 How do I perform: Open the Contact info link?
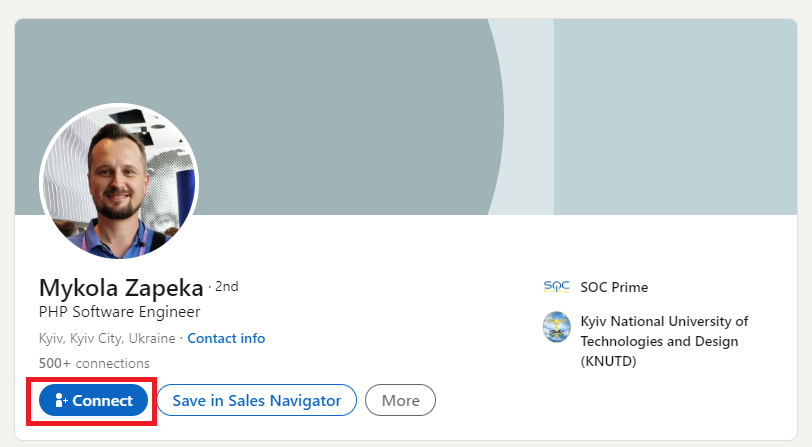(226, 338)
